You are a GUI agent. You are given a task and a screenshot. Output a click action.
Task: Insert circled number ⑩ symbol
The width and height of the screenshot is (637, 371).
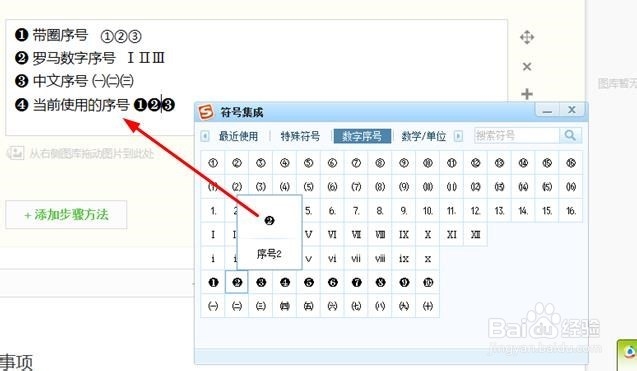tap(428, 163)
